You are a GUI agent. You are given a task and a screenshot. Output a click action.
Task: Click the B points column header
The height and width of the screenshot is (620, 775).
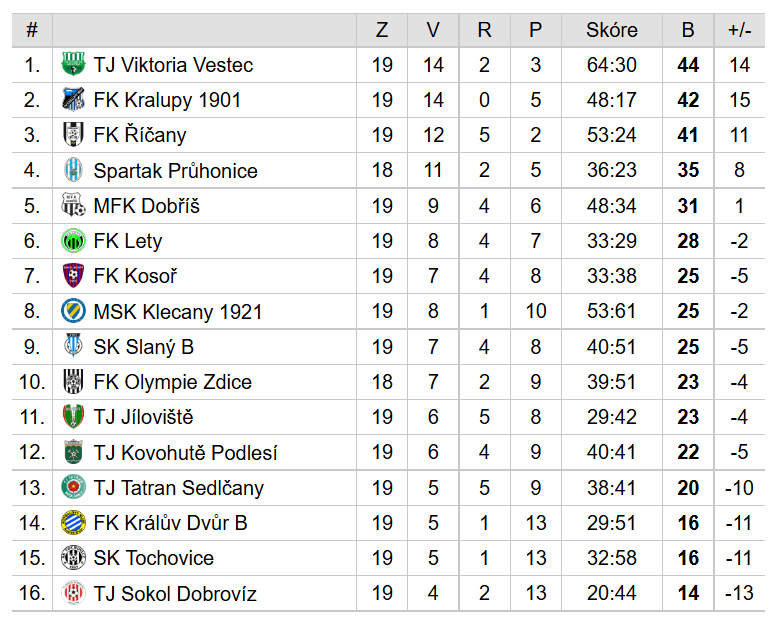click(x=688, y=30)
